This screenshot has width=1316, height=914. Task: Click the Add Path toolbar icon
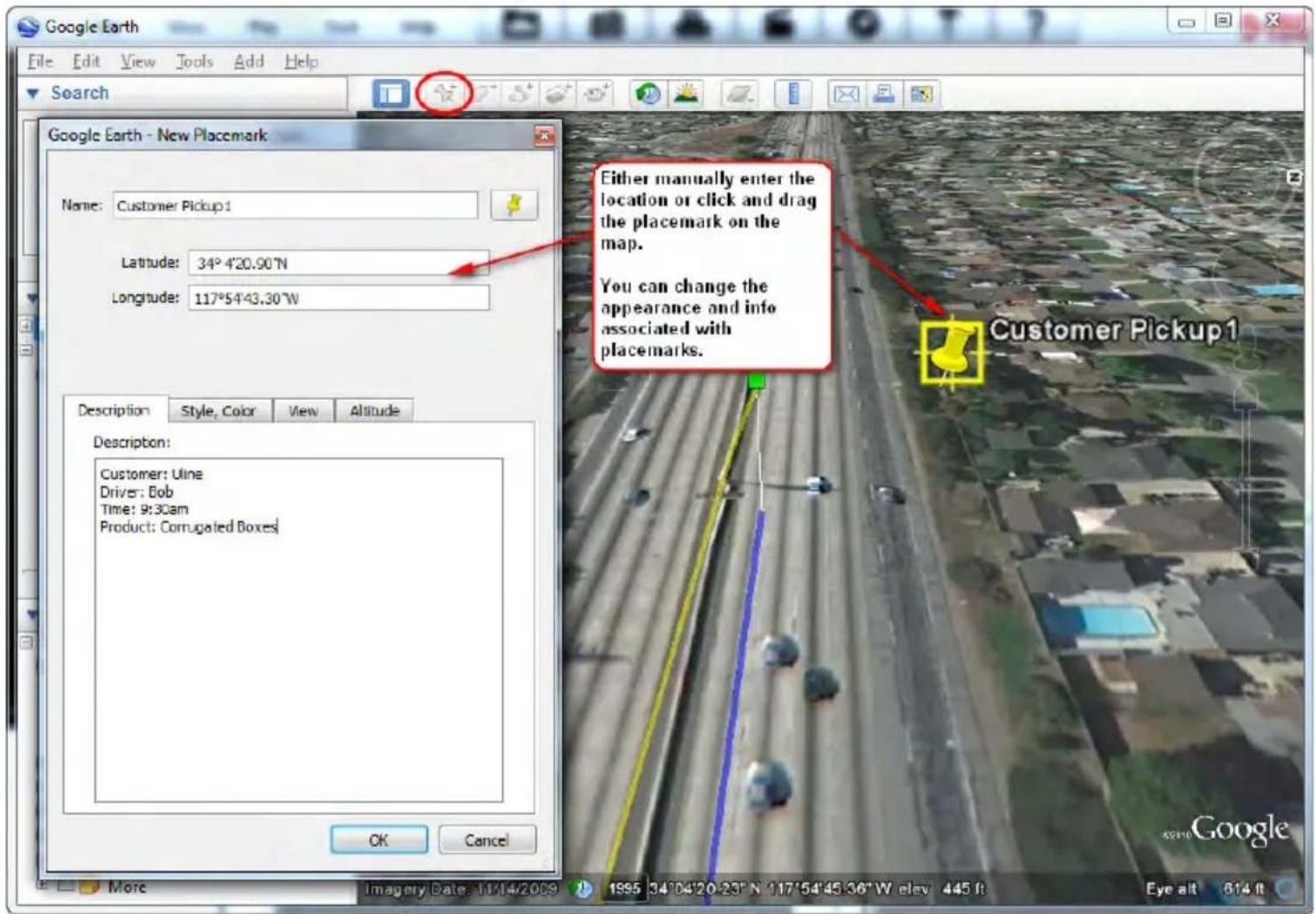[x=521, y=93]
